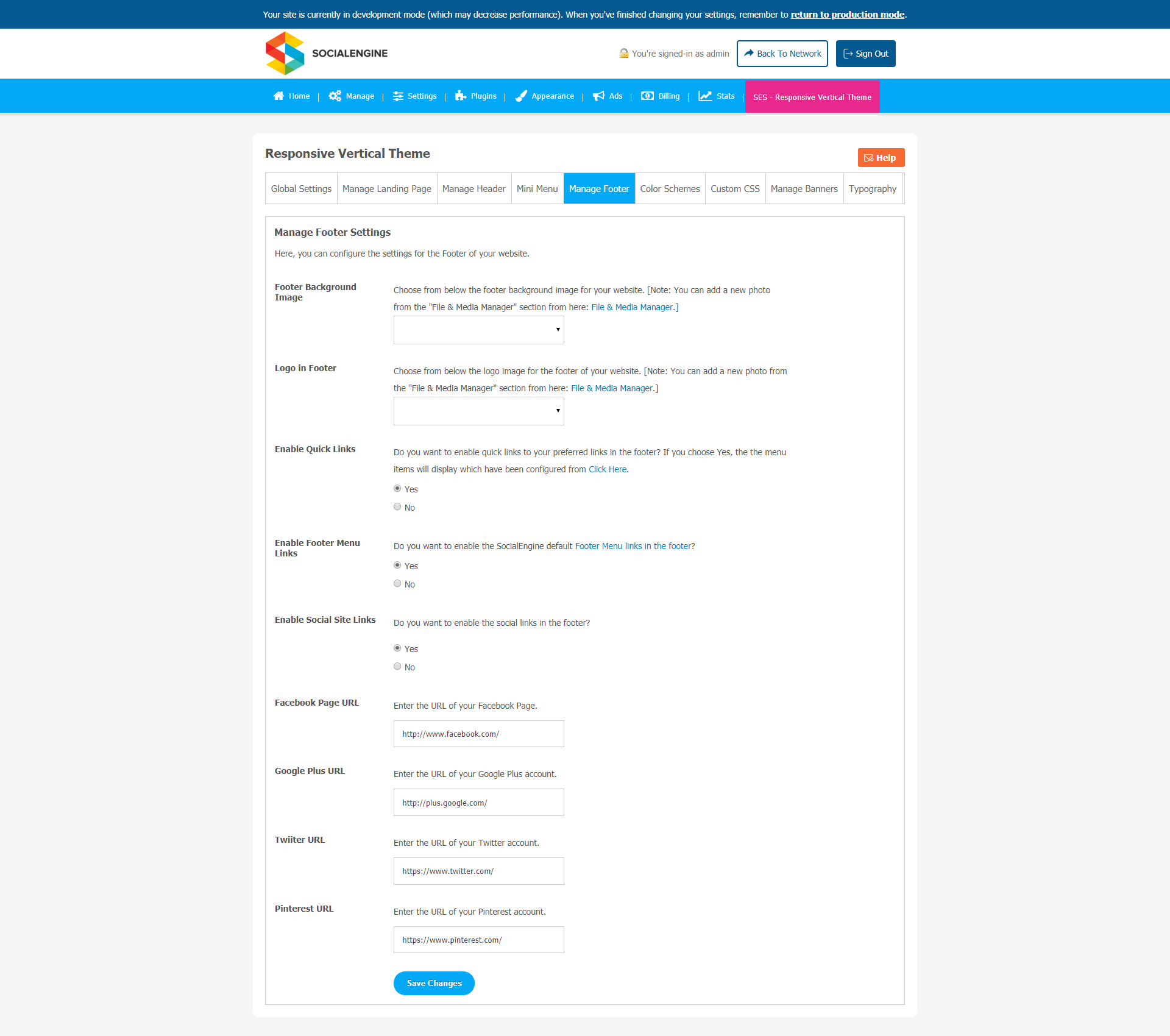
Task: Click the Help button
Action: (x=880, y=157)
